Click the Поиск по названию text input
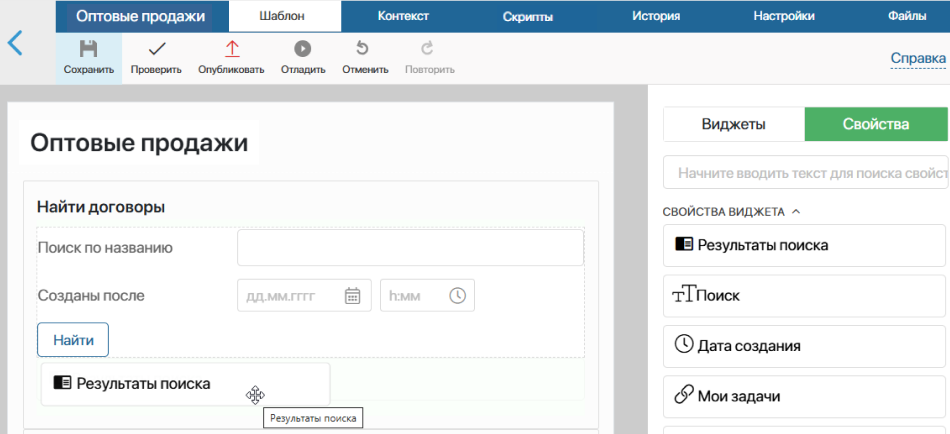The height and width of the screenshot is (434, 950). pyautogui.click(x=410, y=247)
